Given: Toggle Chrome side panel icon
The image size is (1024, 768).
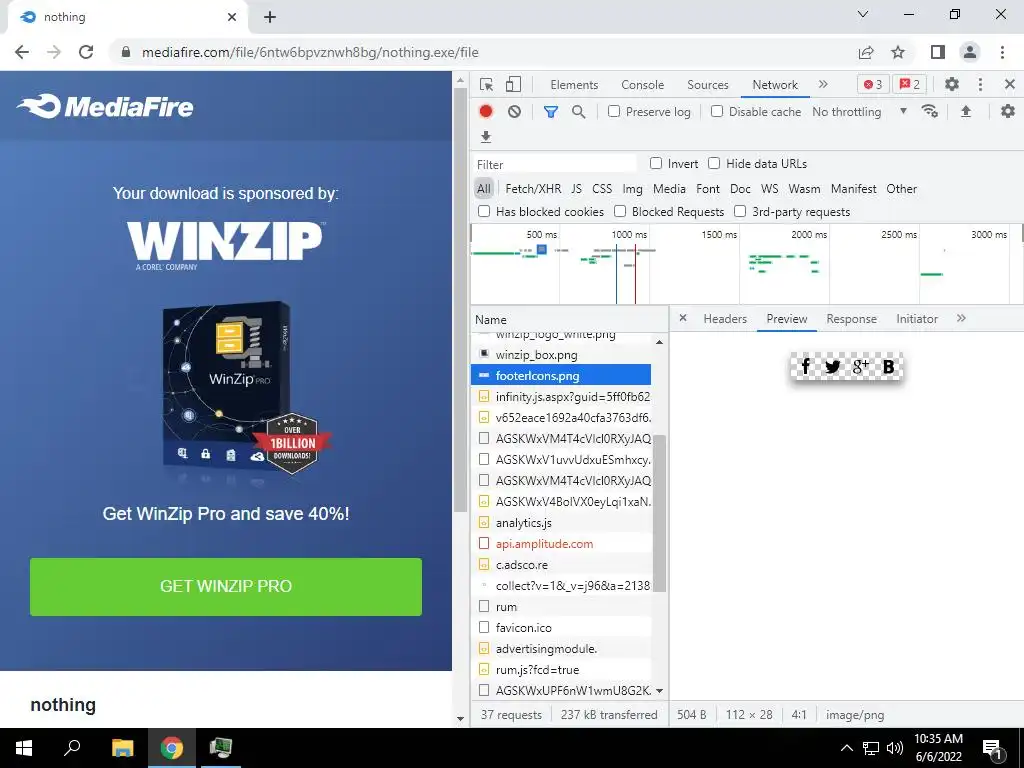Looking at the screenshot, I should pyautogui.click(x=938, y=52).
